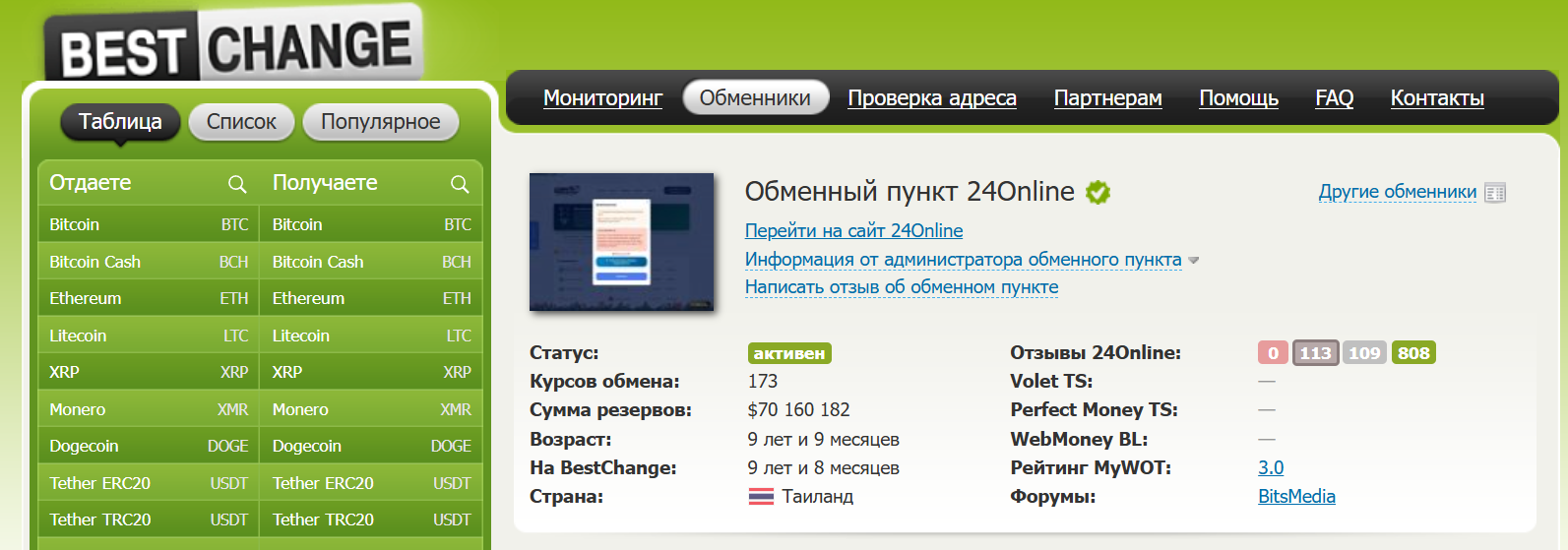Click the search icon next to Получаете
This screenshot has width=1568, height=550.
460,184
